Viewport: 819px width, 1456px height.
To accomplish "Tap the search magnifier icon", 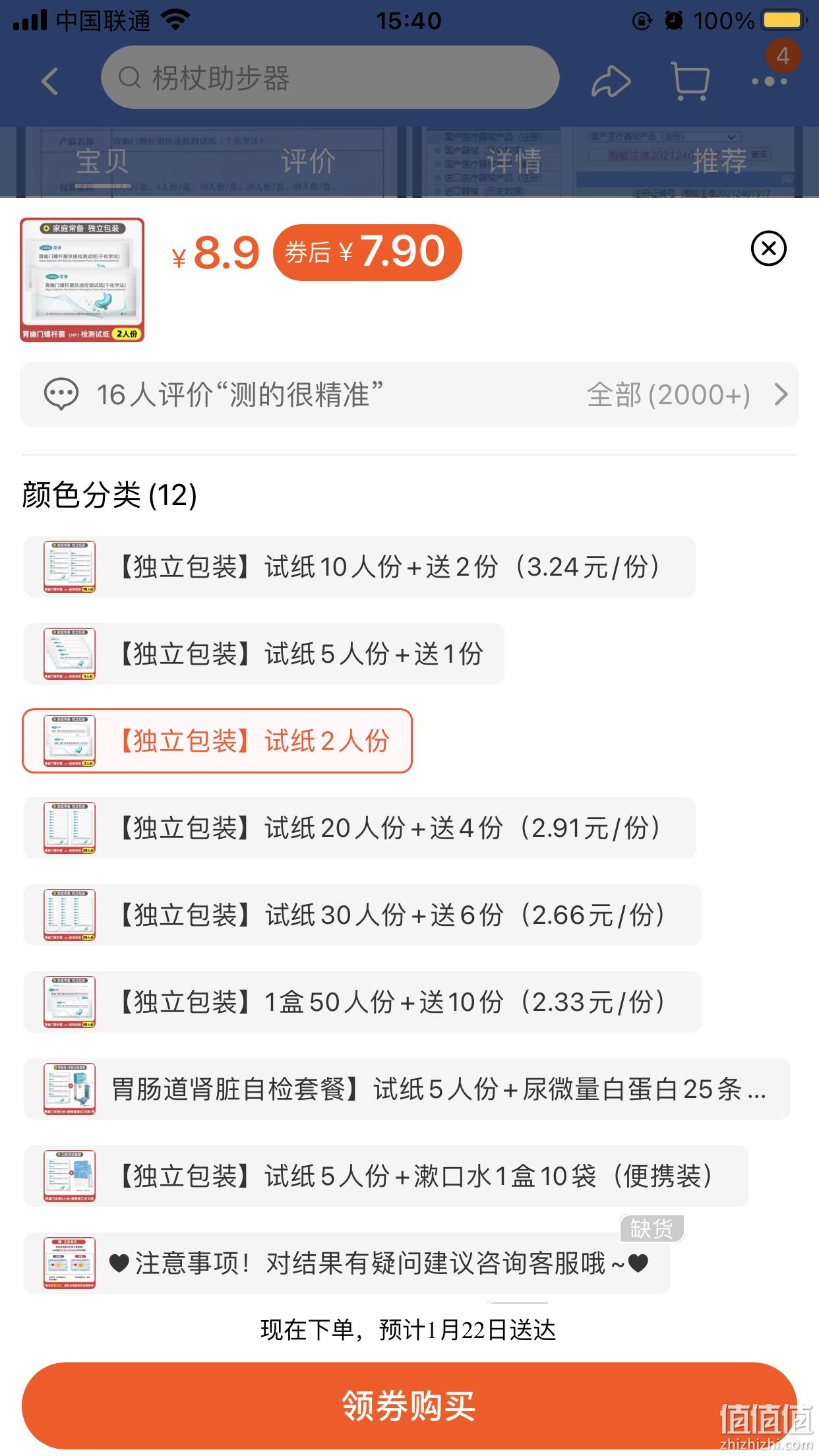I will tap(129, 78).
